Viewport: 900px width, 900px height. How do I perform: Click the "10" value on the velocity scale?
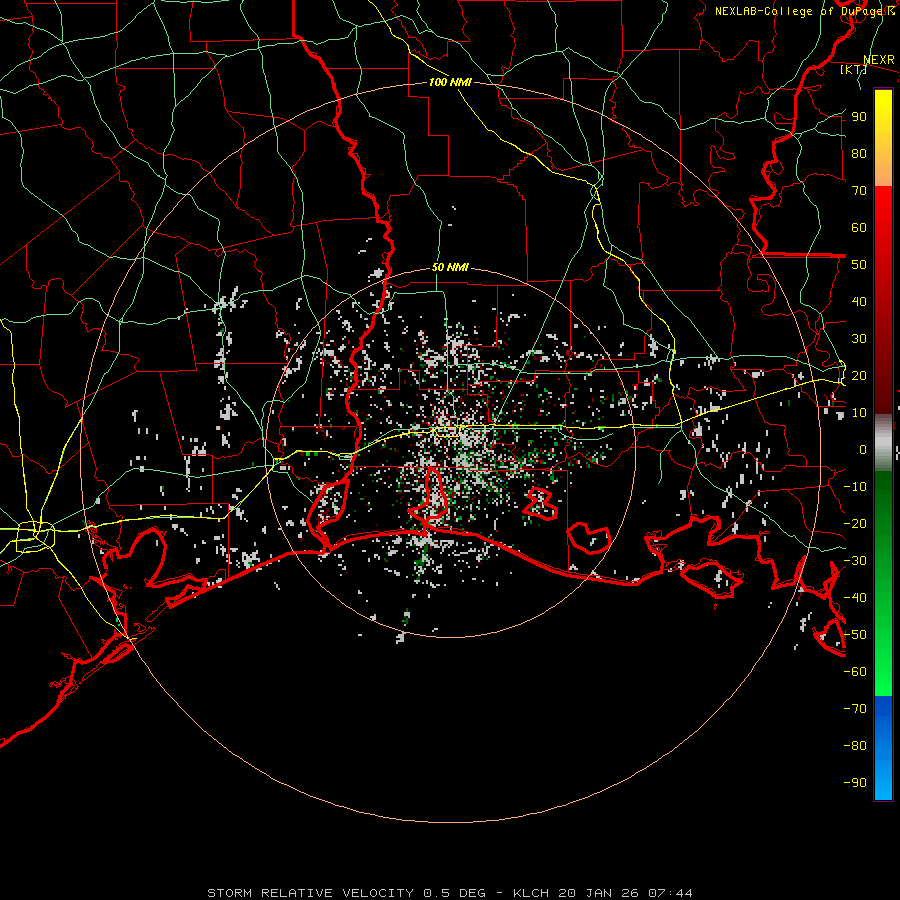click(x=859, y=413)
